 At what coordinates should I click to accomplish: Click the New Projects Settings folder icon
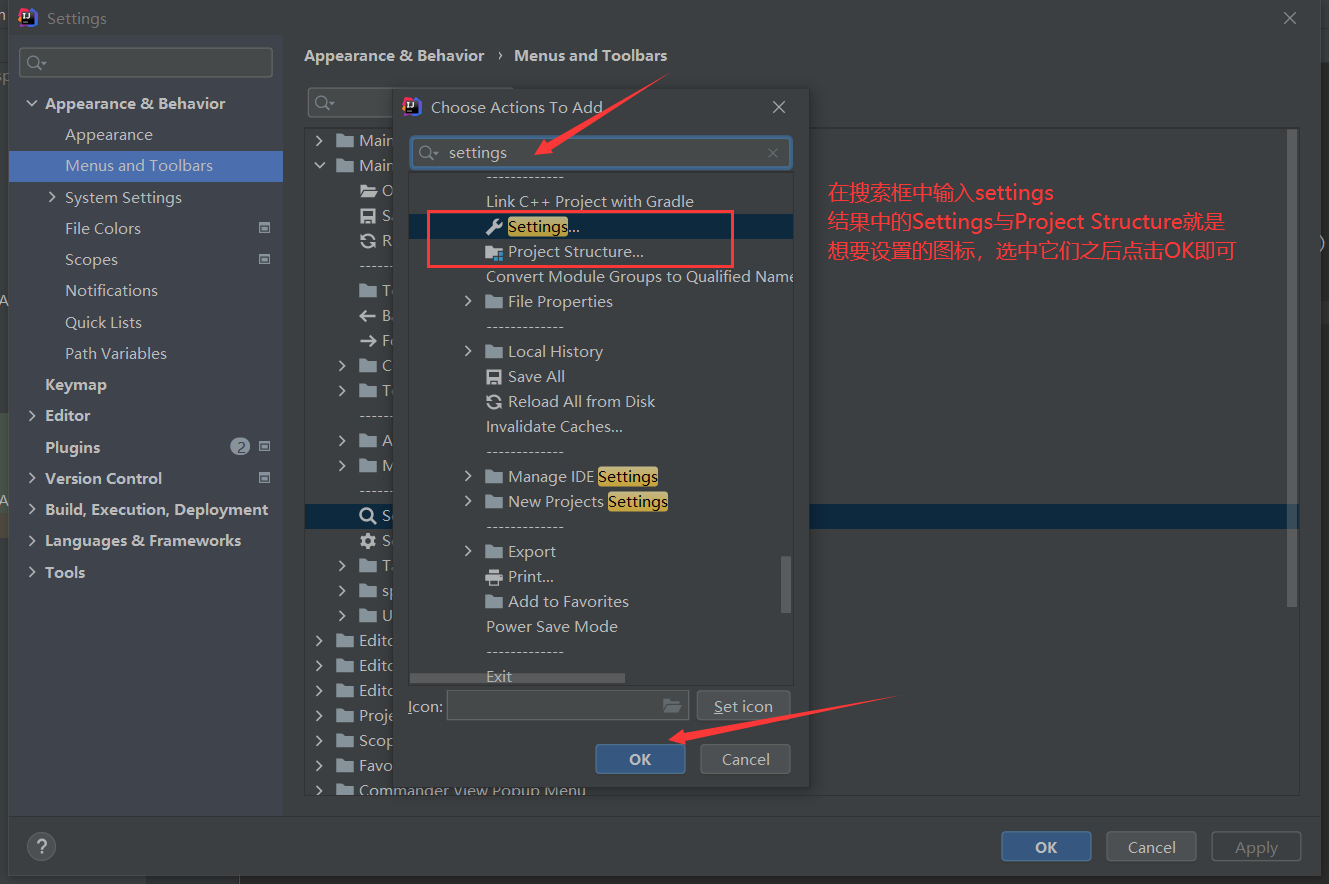pos(494,502)
